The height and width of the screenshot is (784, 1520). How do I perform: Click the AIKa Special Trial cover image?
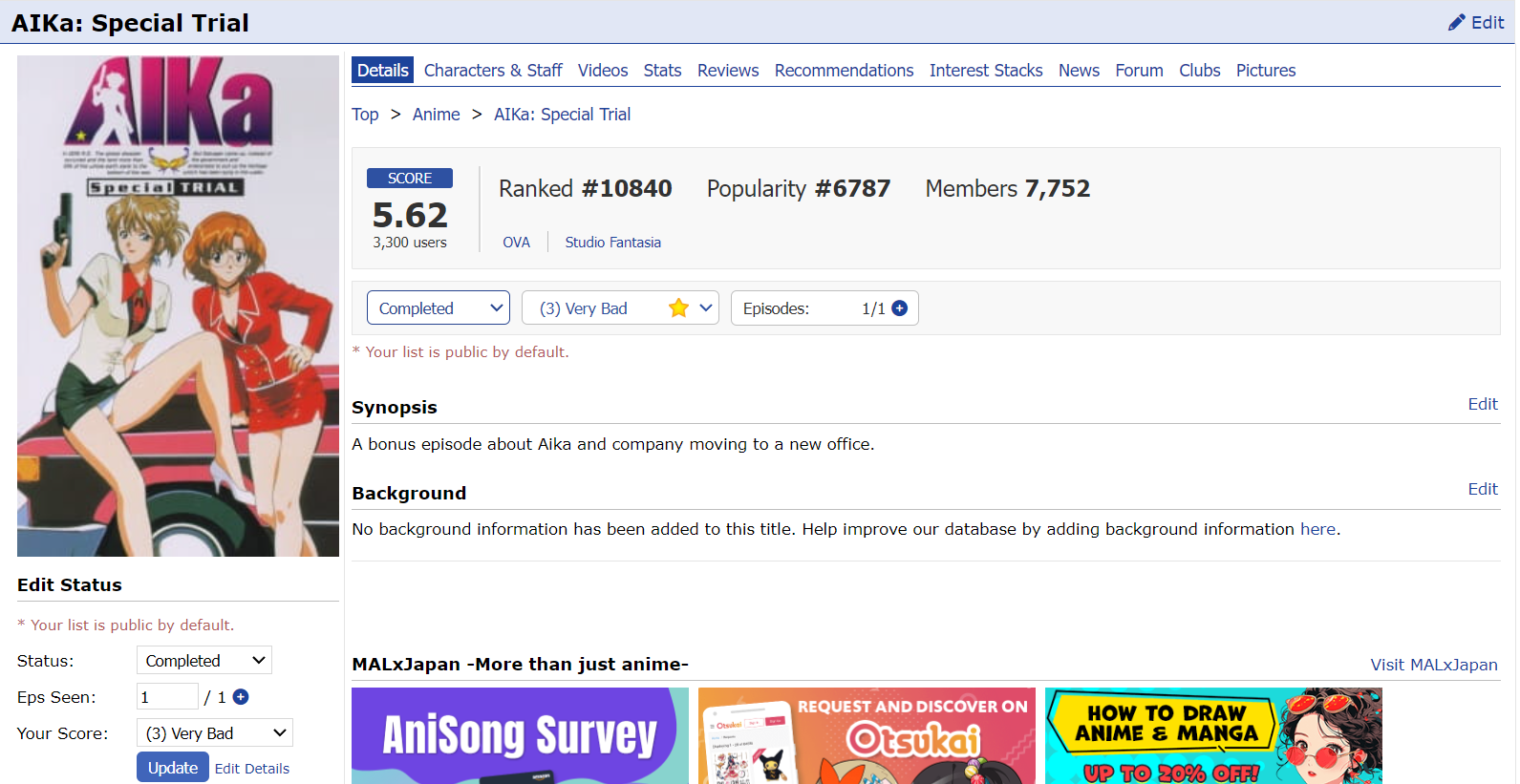click(178, 306)
